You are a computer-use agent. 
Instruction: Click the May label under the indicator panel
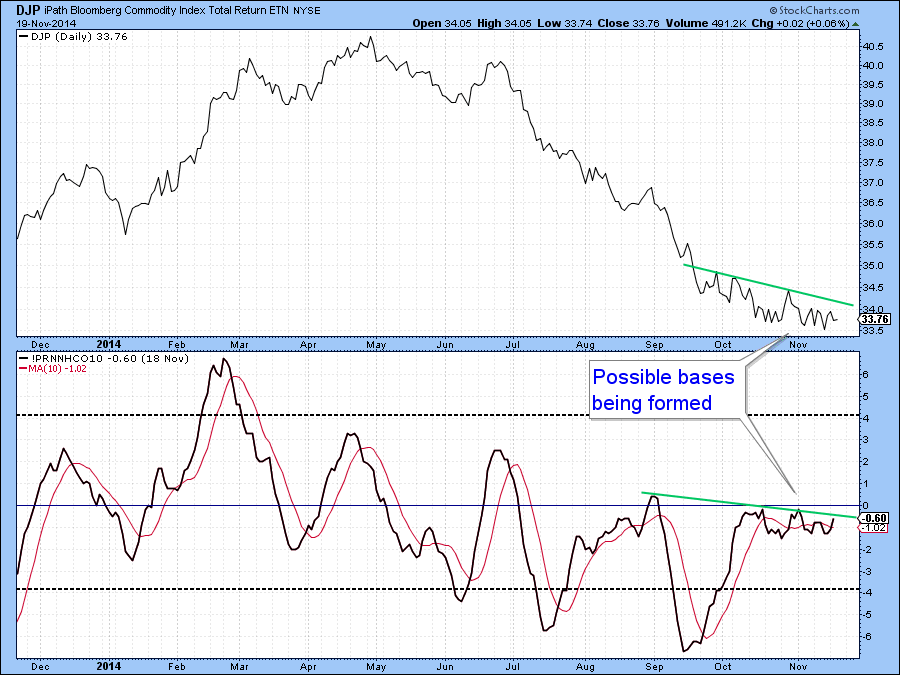click(377, 667)
